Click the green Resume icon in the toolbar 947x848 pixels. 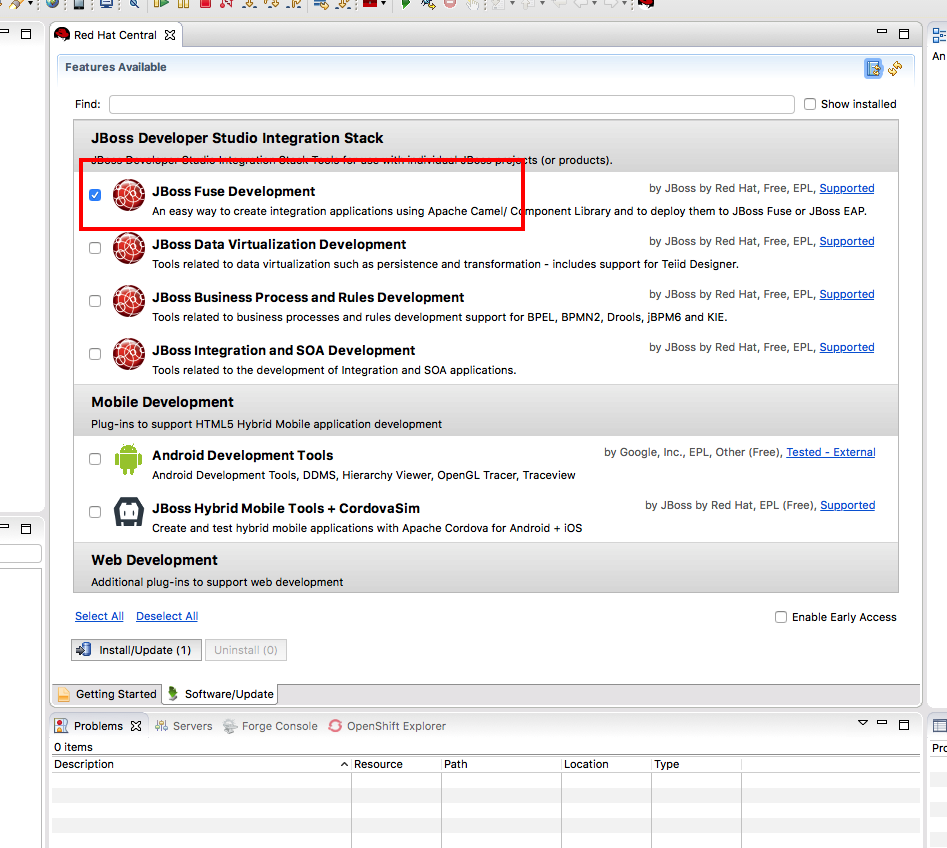[x=161, y=4]
